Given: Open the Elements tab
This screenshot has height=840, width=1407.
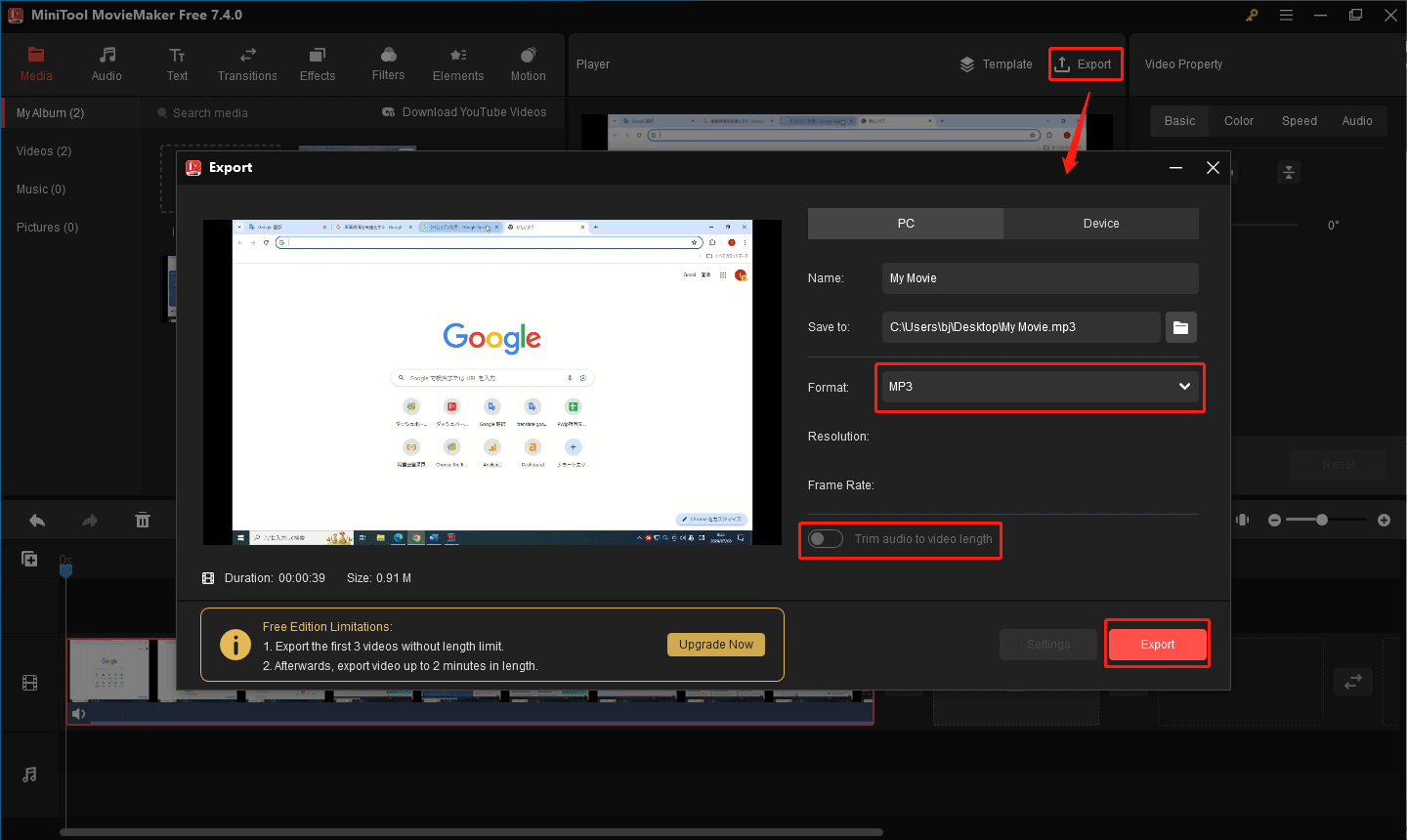Looking at the screenshot, I should (x=458, y=64).
